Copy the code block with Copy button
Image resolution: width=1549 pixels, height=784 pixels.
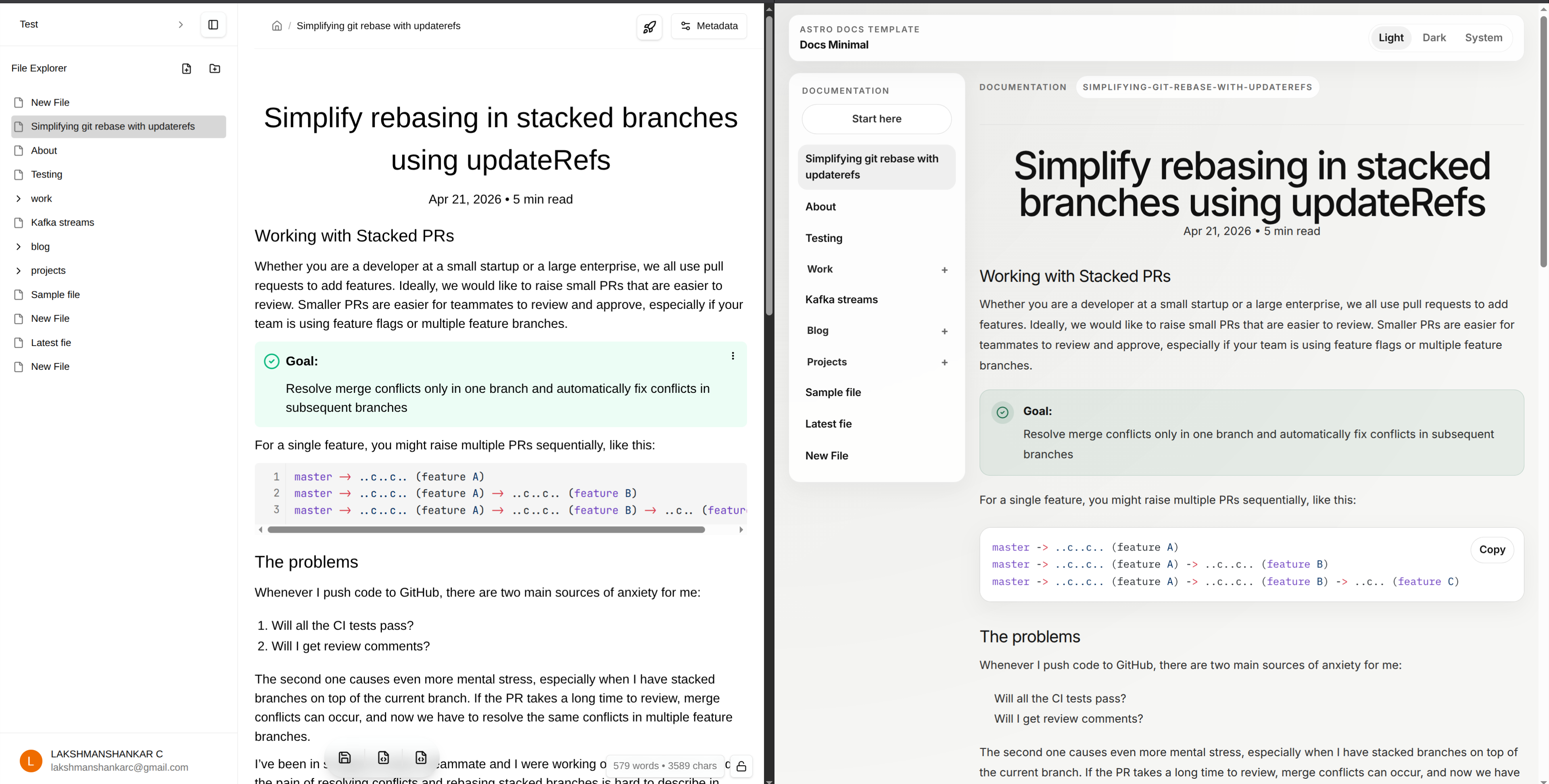1491,550
